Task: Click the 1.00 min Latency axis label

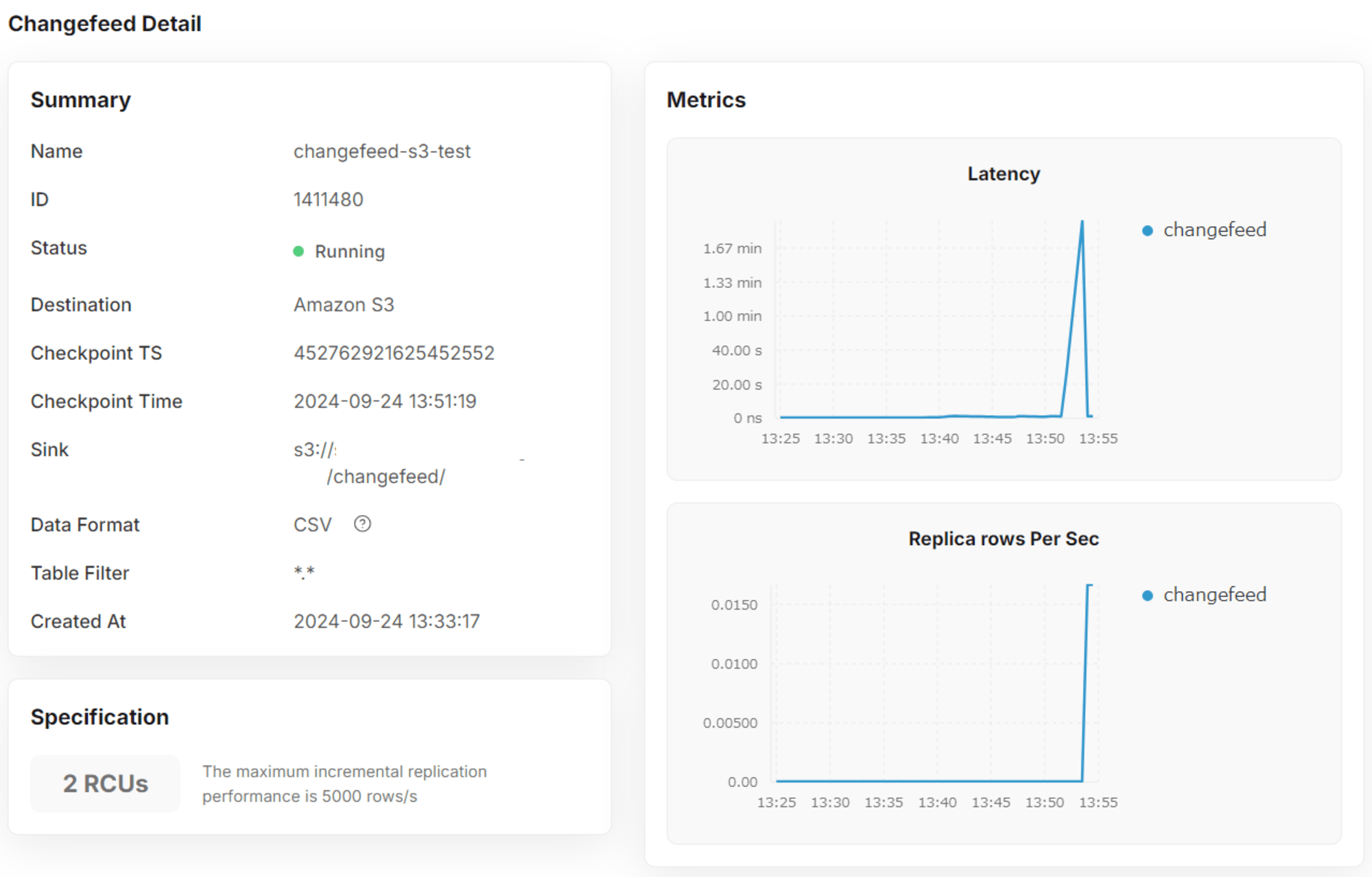Action: pyautogui.click(x=732, y=316)
